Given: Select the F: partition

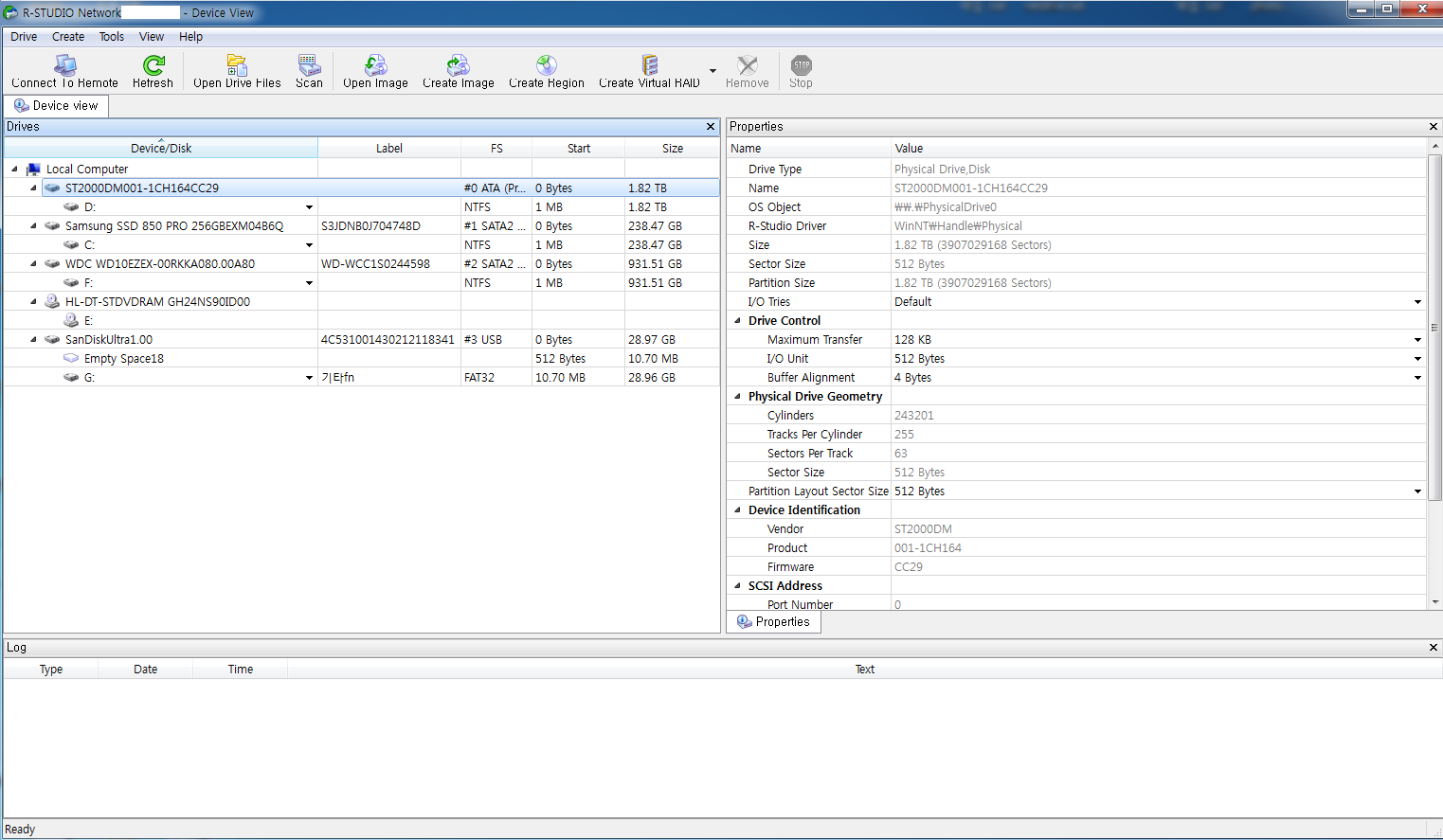Looking at the screenshot, I should click(89, 283).
